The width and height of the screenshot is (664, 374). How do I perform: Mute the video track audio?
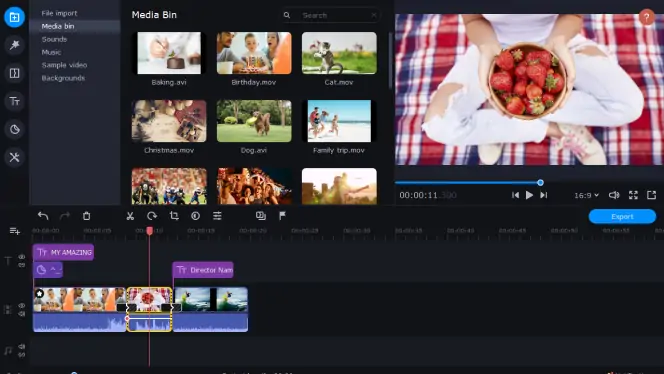[x=22, y=314]
